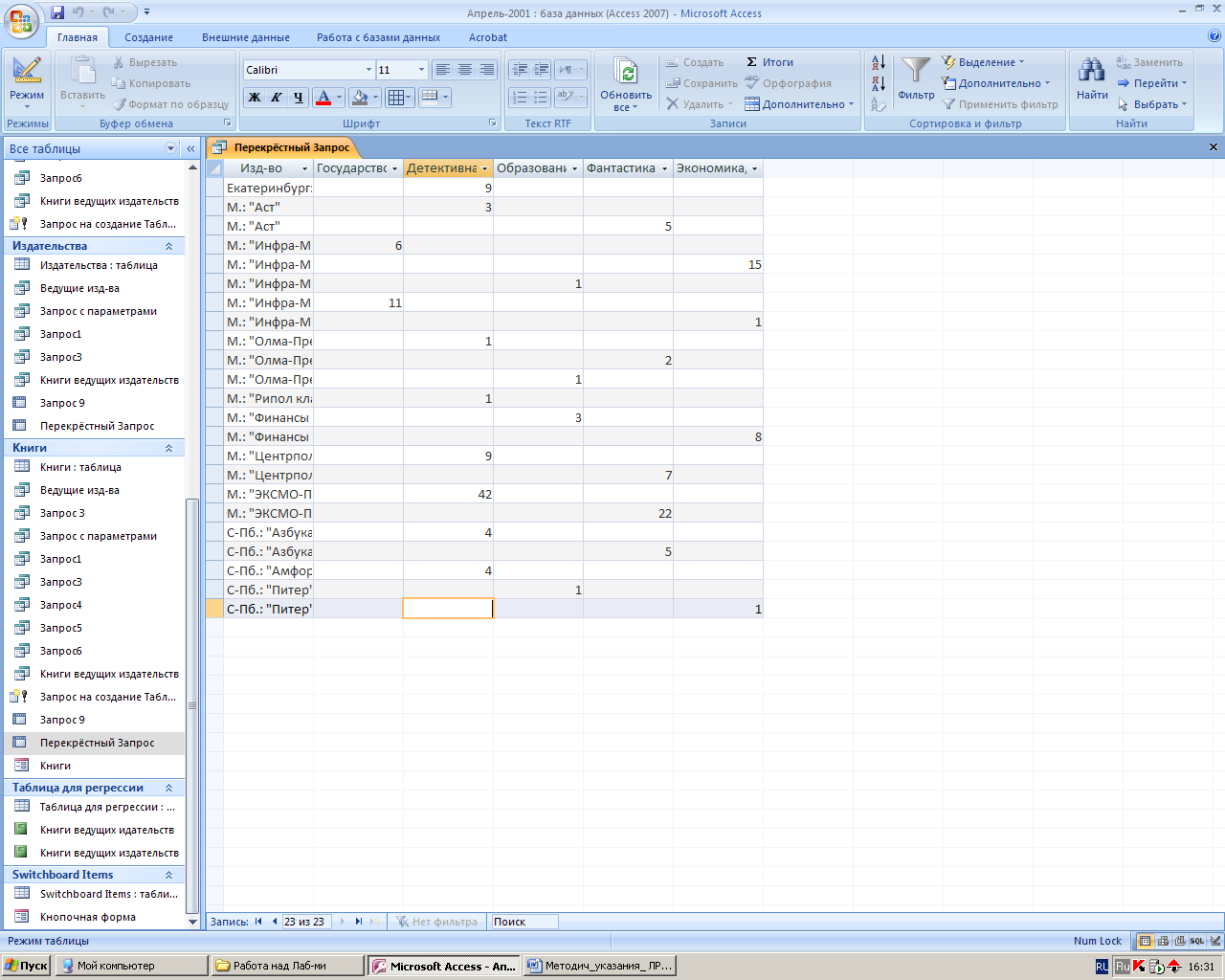Switch to Методич_указания taskbar window
Viewport: 1225px width, 980px height.
click(600, 966)
